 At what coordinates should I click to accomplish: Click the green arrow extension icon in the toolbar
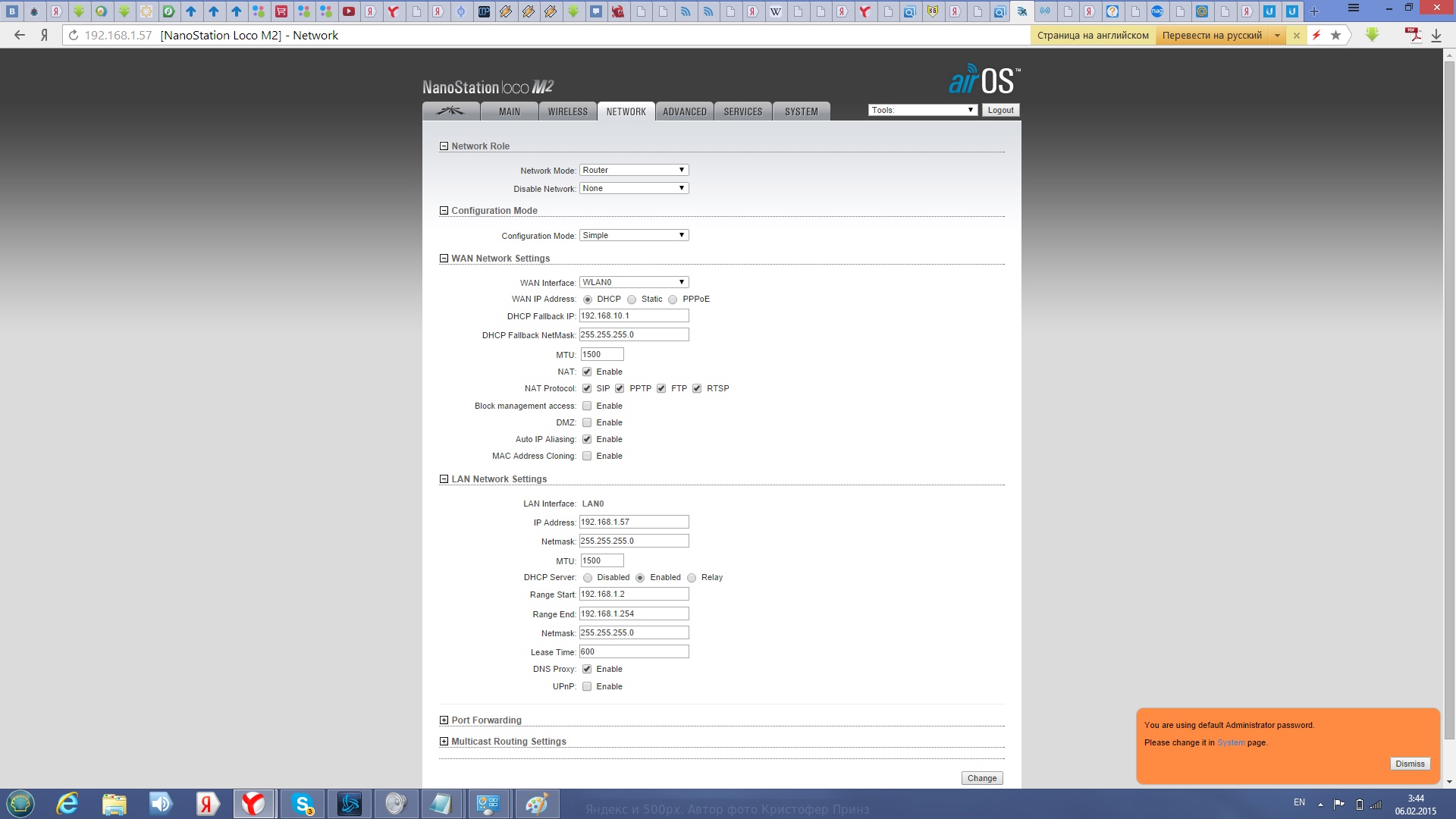1372,35
